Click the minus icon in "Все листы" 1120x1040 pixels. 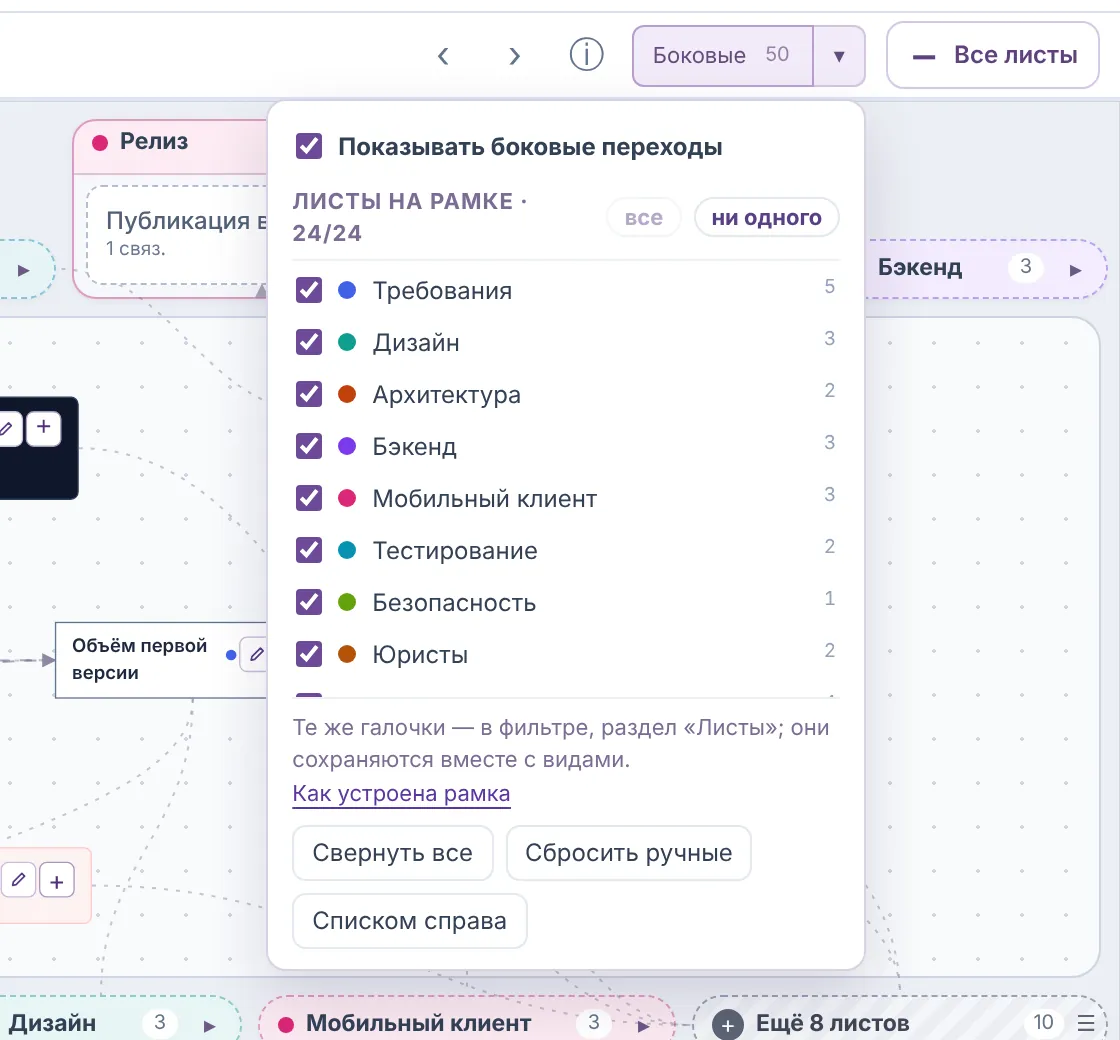[x=924, y=56]
